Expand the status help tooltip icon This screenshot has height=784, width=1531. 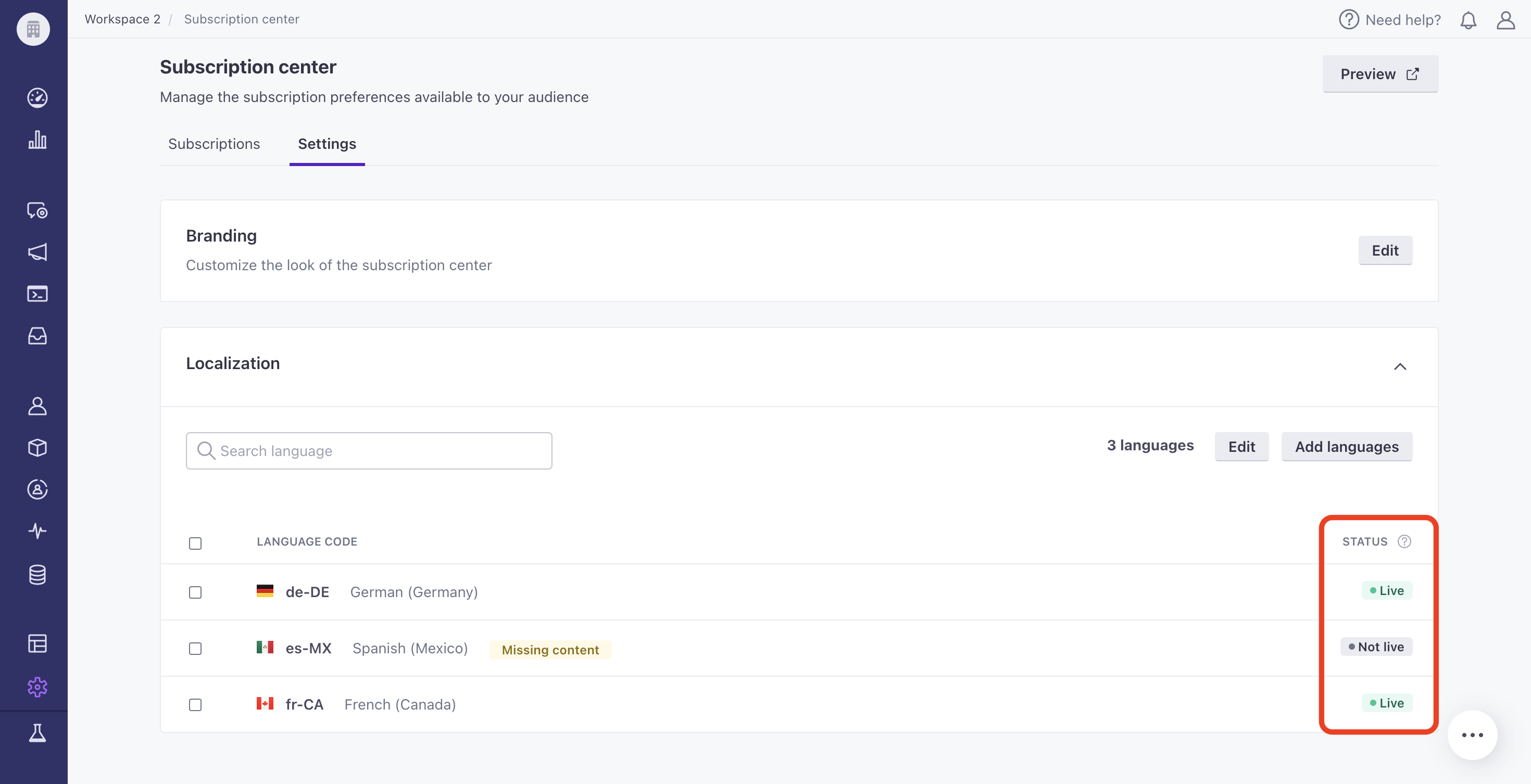tap(1404, 540)
